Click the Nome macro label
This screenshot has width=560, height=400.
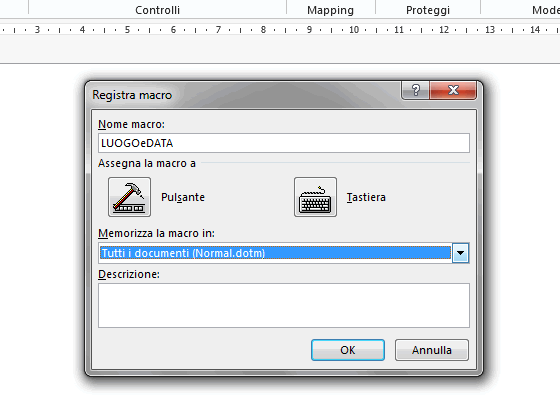(131, 124)
